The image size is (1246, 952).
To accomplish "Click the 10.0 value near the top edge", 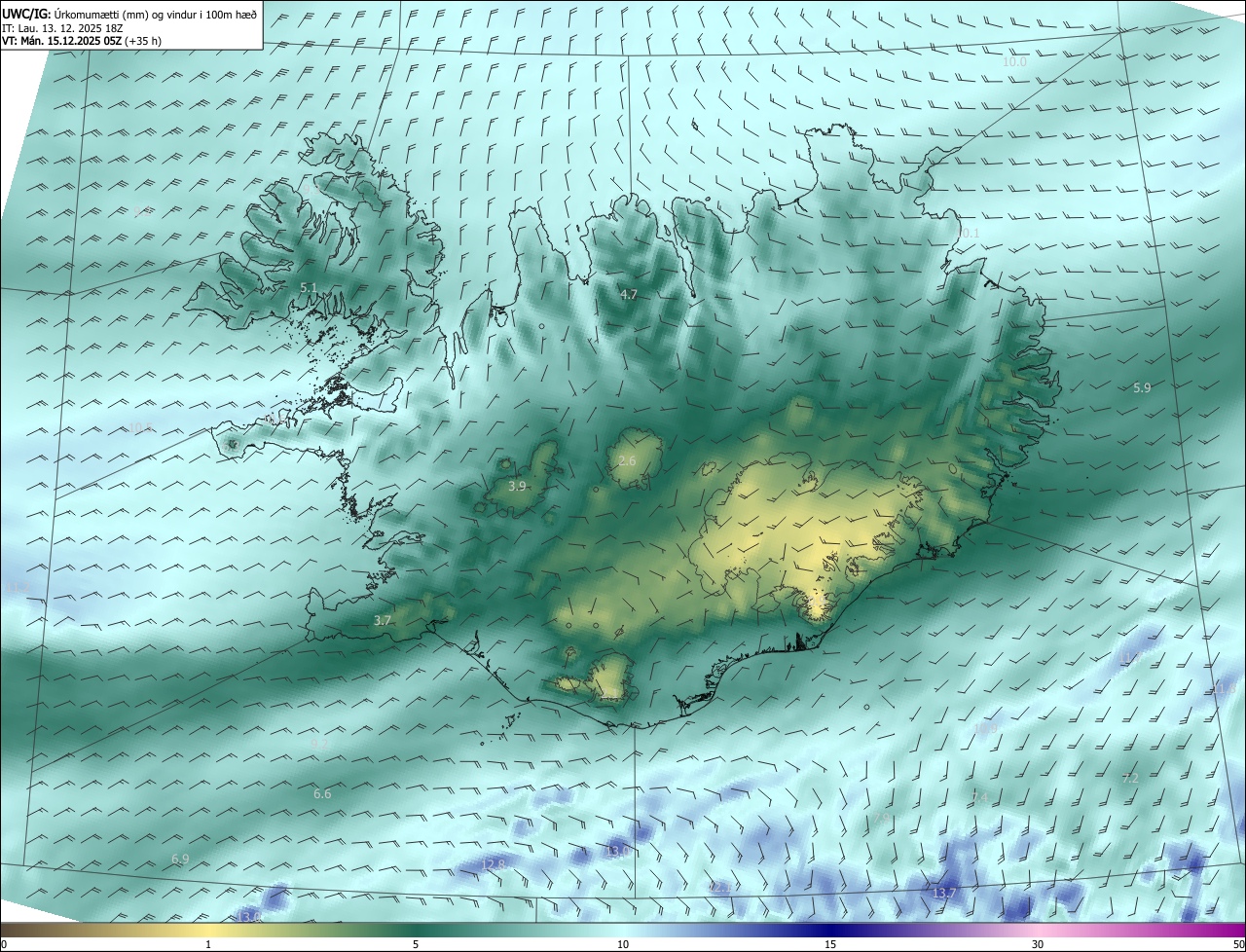I will (x=1015, y=61).
